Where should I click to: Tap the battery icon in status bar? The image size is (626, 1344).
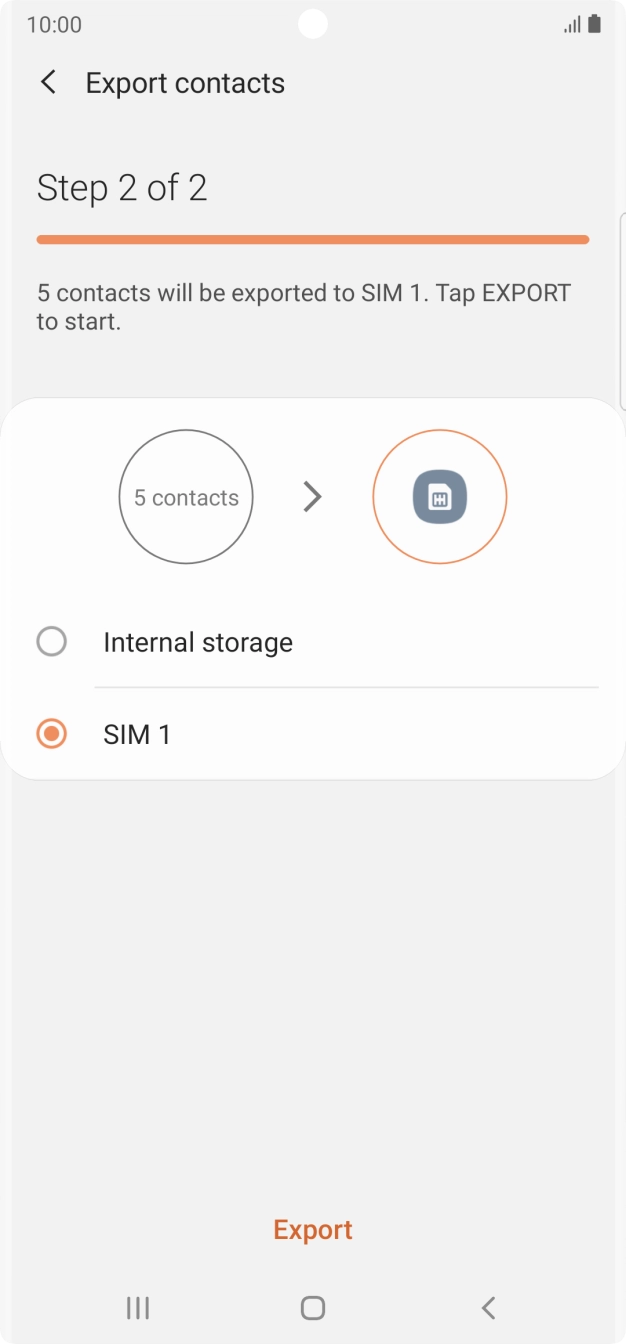tap(595, 24)
